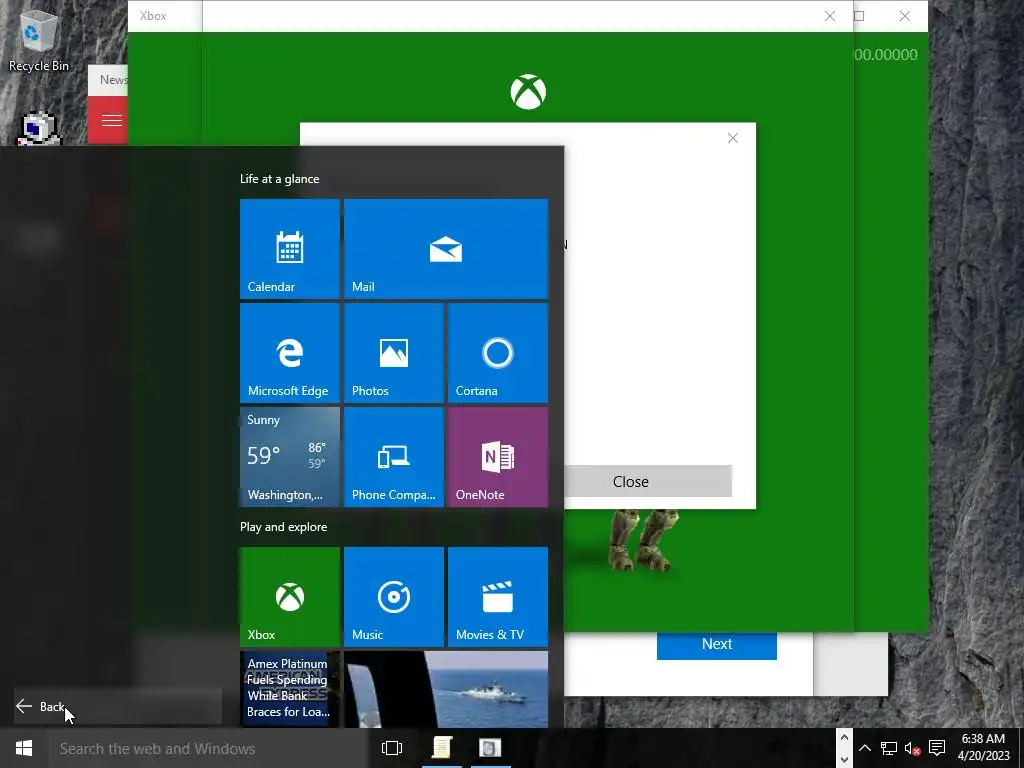1024x768 pixels.
Task: Open the ship photo news tile
Action: (446, 689)
